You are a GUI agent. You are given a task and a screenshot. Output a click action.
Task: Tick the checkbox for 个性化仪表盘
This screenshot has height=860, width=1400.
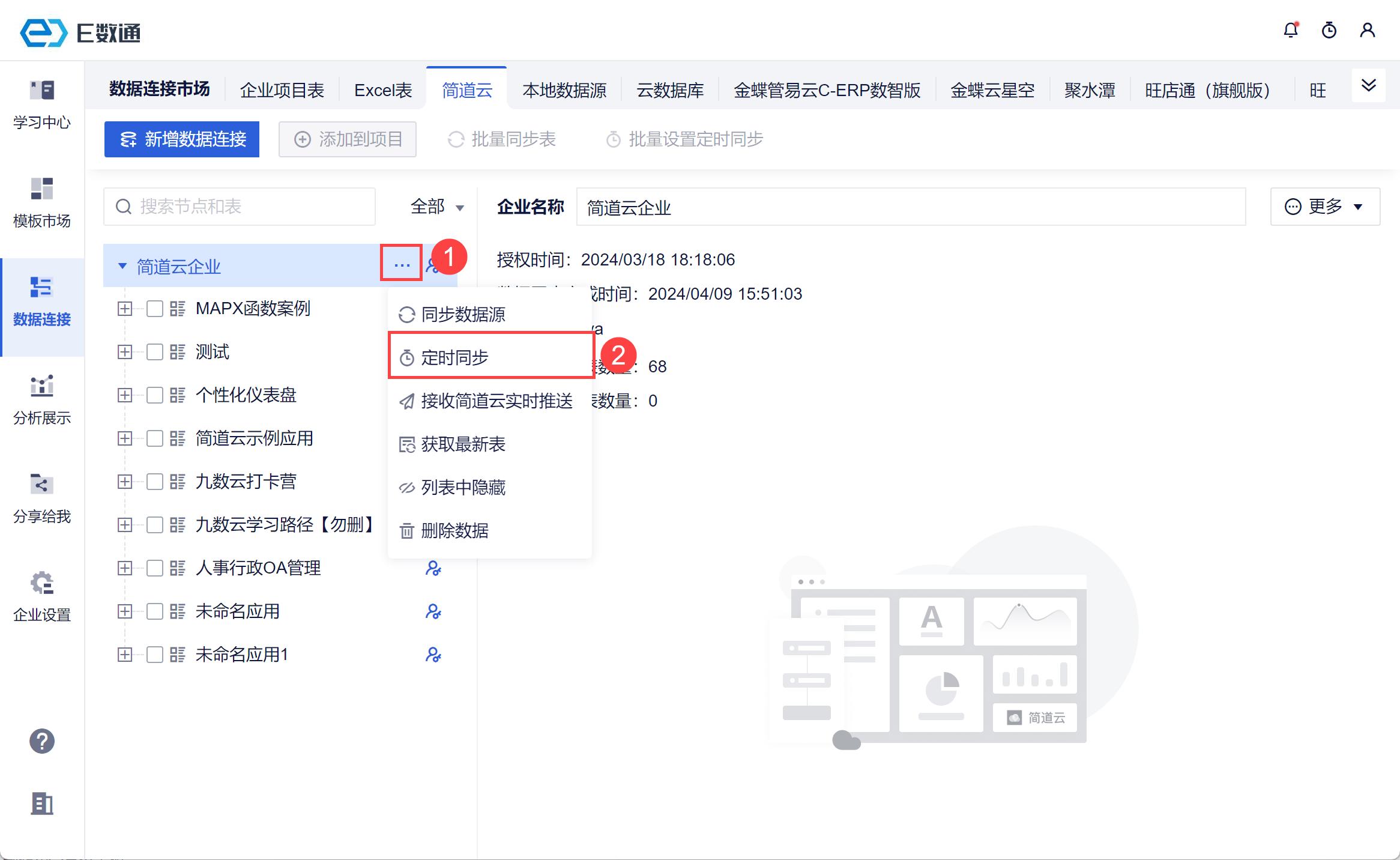click(x=155, y=395)
